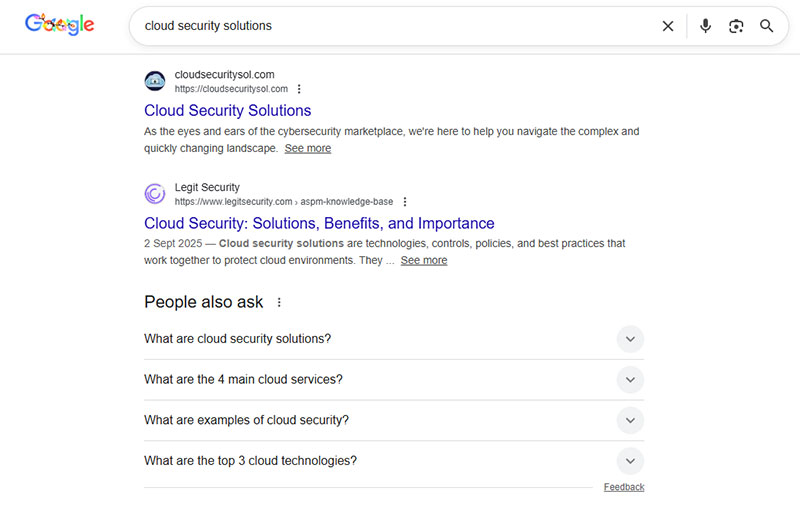Screen dimensions: 800x514
Task: Click the Google logo
Action: 60,25
